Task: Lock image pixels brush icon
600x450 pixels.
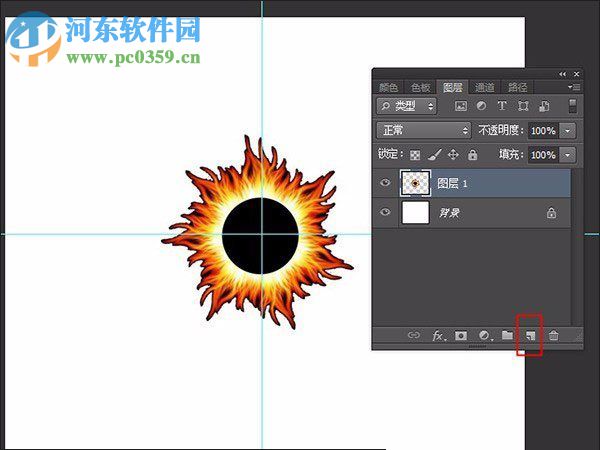Action: pos(434,155)
